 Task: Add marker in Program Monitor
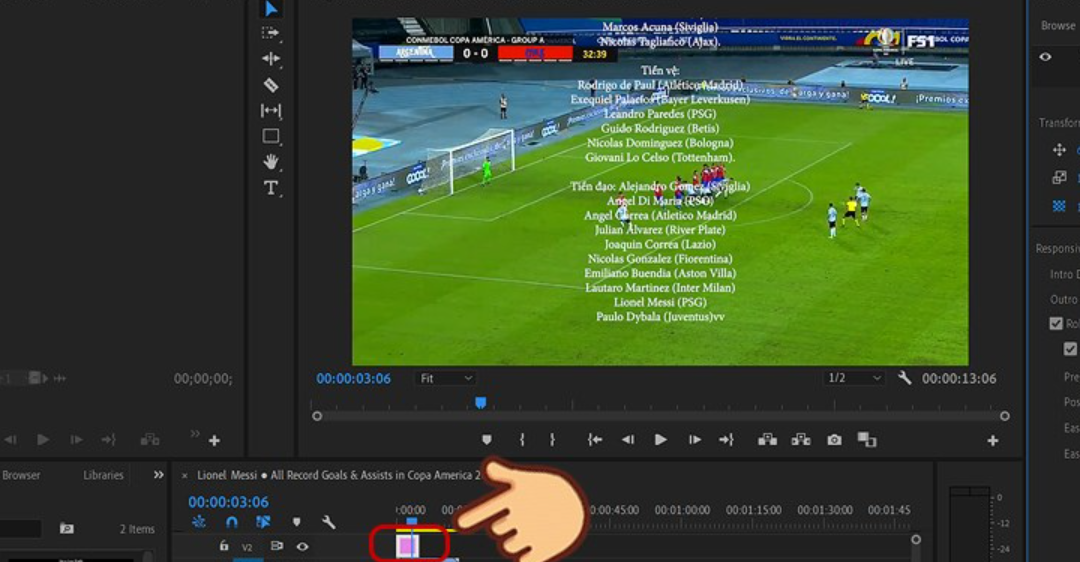487,439
